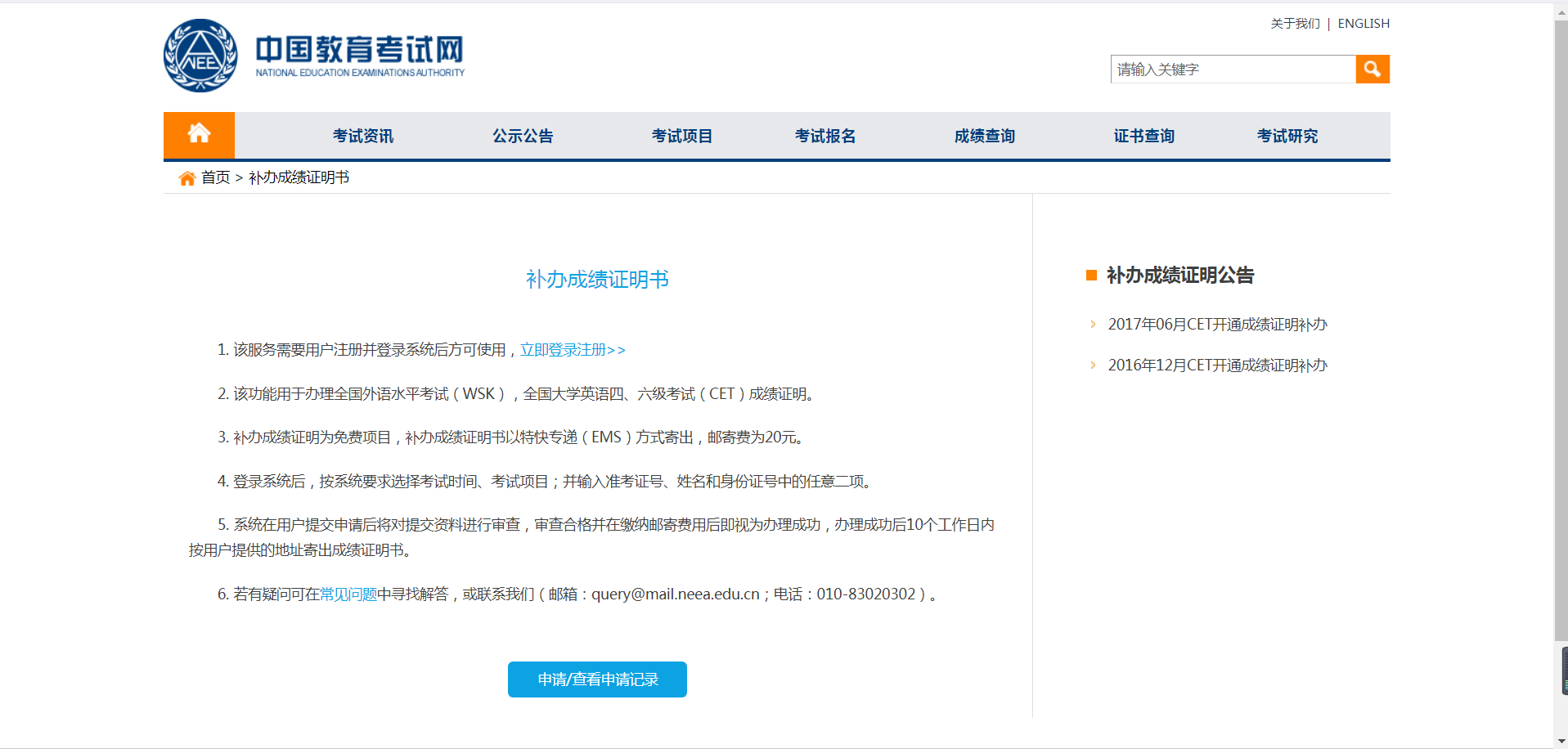The width and height of the screenshot is (1568, 749).
Task: Open the 考试资讯 menu
Action: point(362,136)
